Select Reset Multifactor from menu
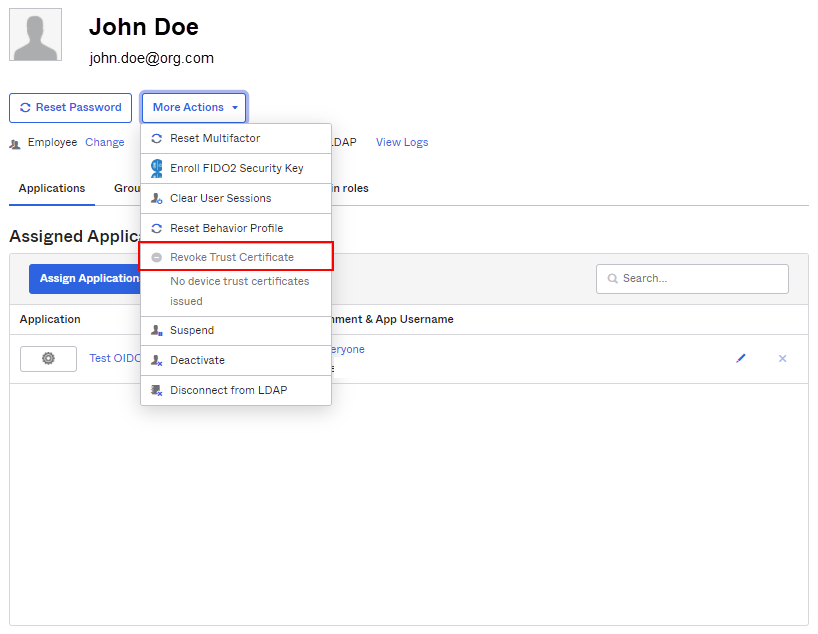Viewport: 818px width, 634px height. pos(215,138)
